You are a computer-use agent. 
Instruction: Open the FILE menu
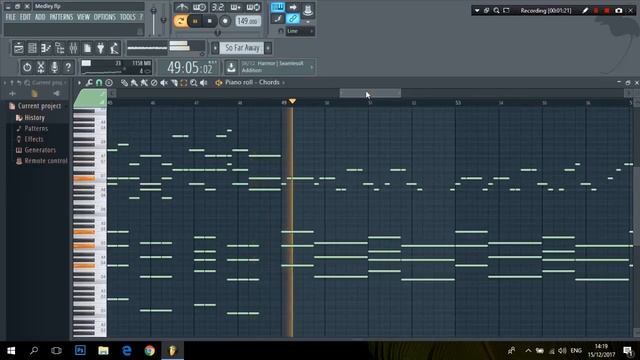pos(11,17)
